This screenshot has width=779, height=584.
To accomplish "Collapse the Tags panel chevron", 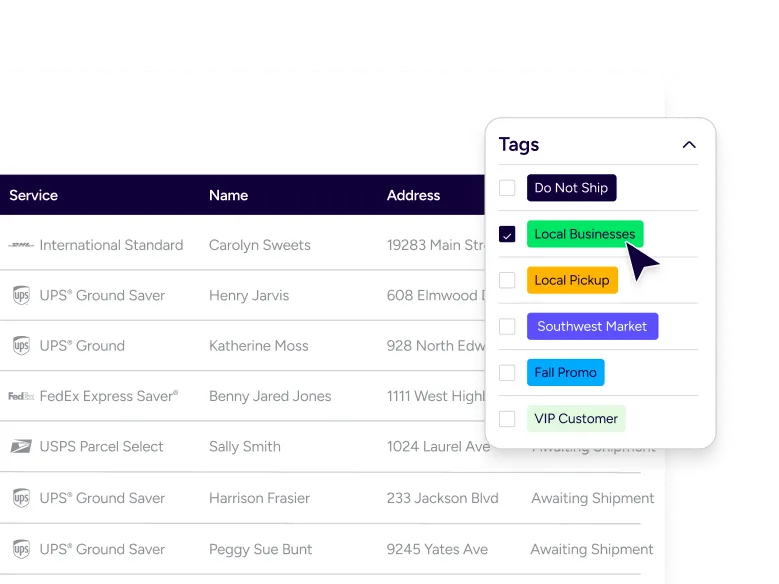I will click(689, 145).
